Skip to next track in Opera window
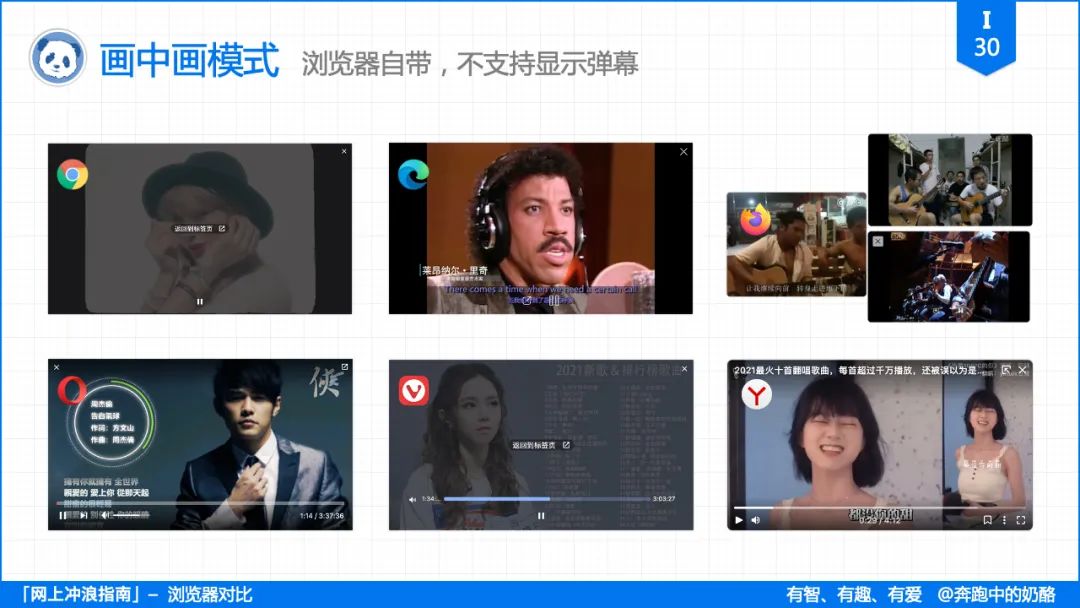The height and width of the screenshot is (608, 1080). pos(83,515)
